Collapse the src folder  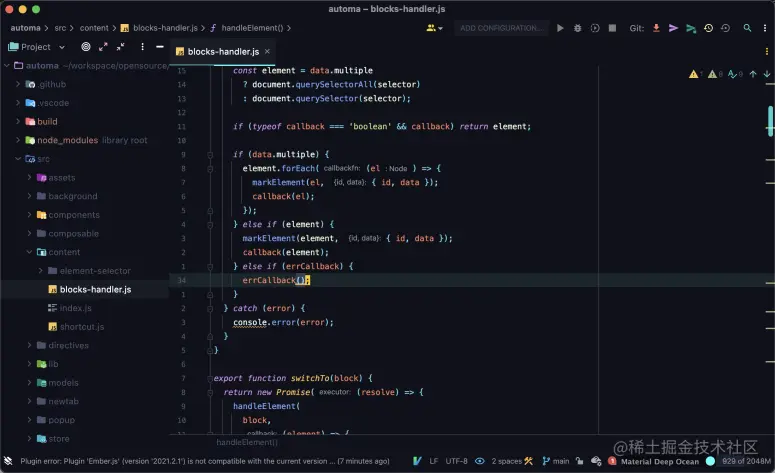click(18, 159)
